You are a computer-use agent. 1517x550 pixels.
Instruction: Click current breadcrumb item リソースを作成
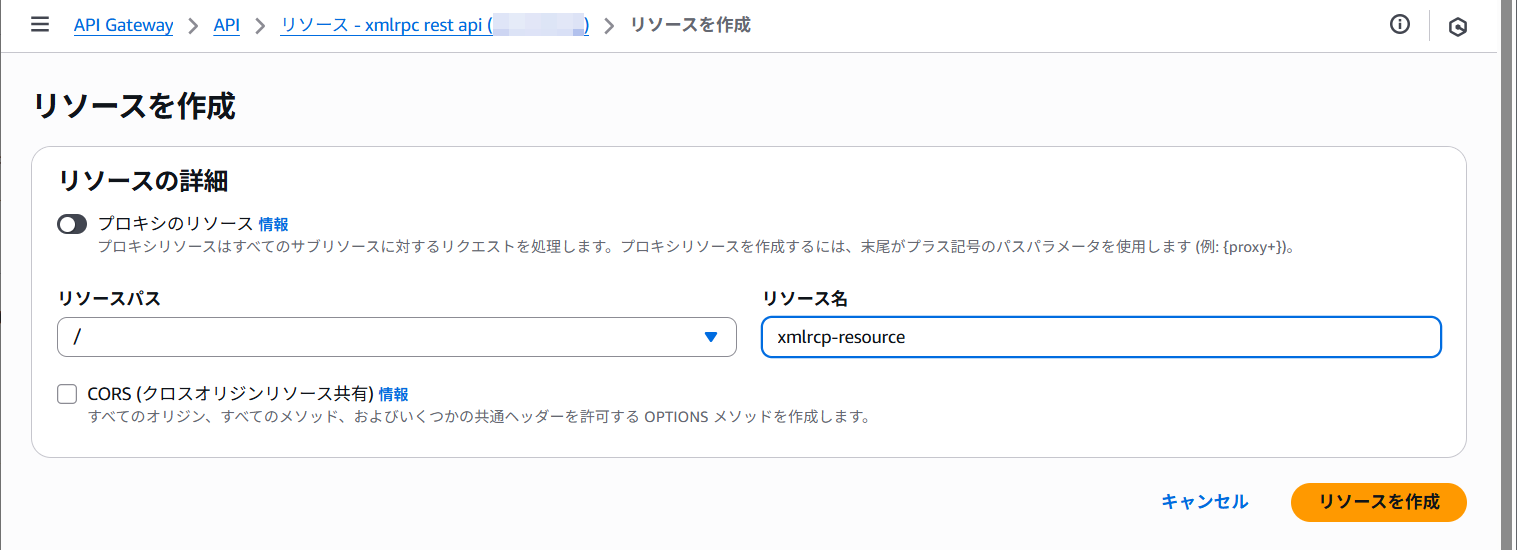[x=690, y=25]
